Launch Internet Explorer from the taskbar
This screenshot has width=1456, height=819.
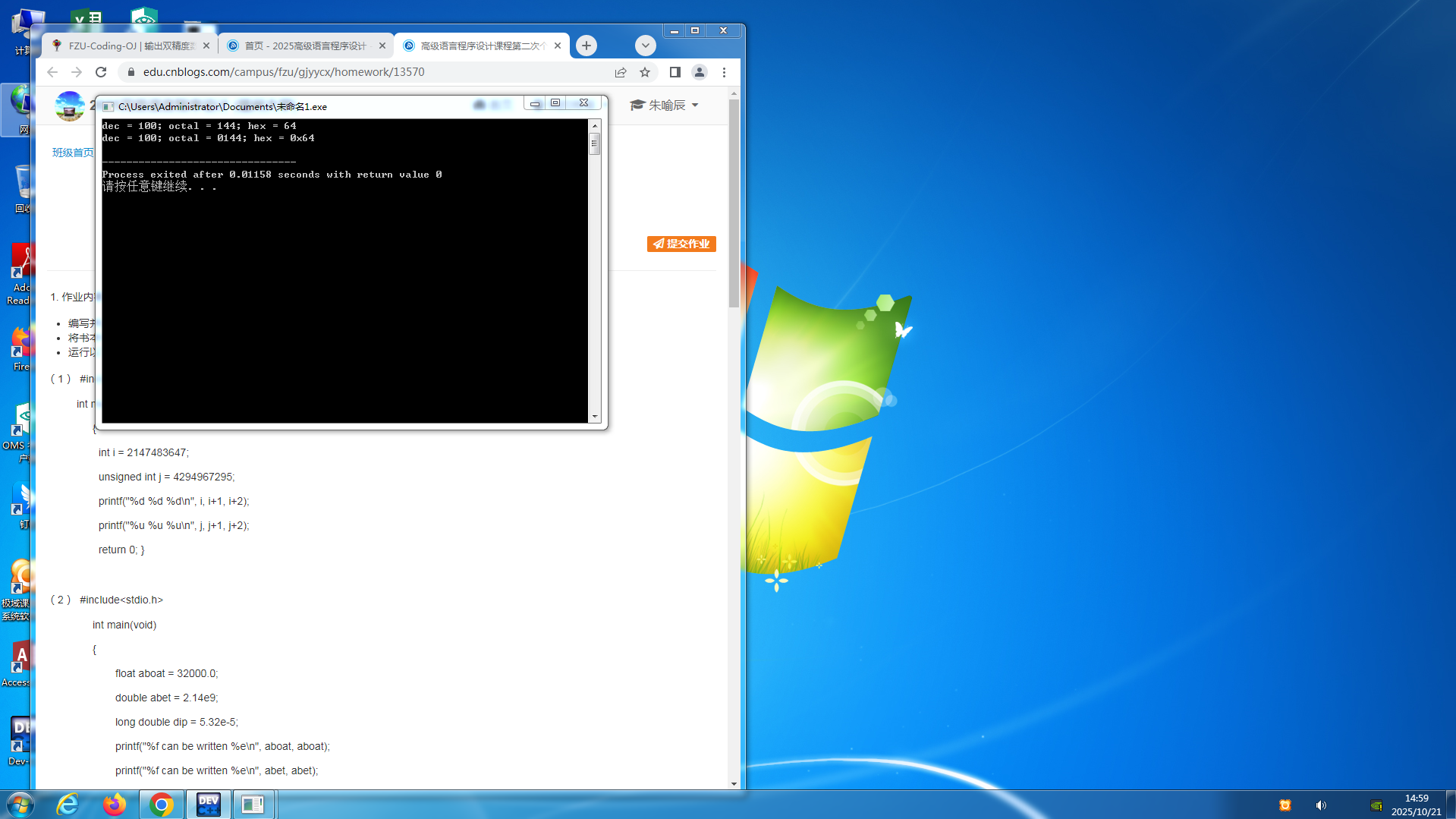pos(68,805)
